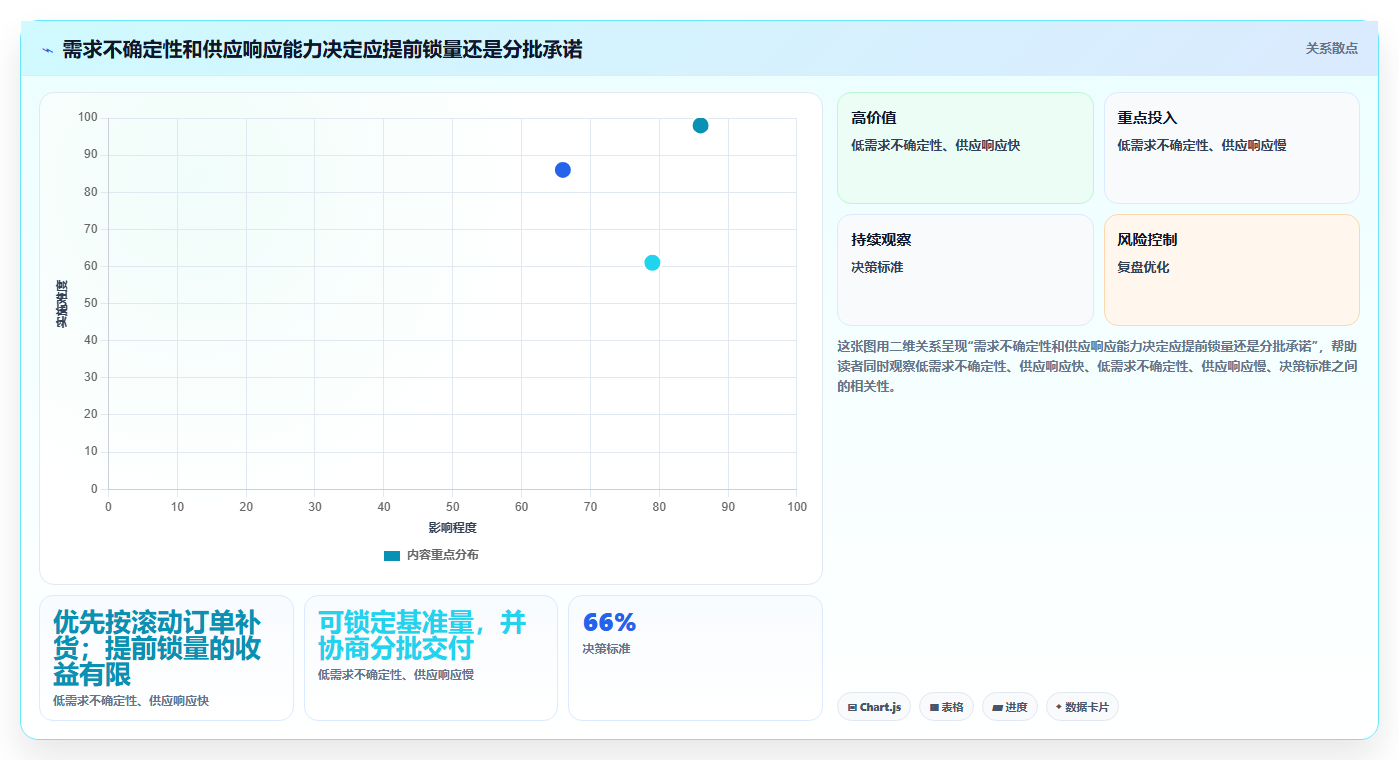Click the 优先按滚动订单补货 card headline
1399x760 pixels.
click(x=157, y=648)
